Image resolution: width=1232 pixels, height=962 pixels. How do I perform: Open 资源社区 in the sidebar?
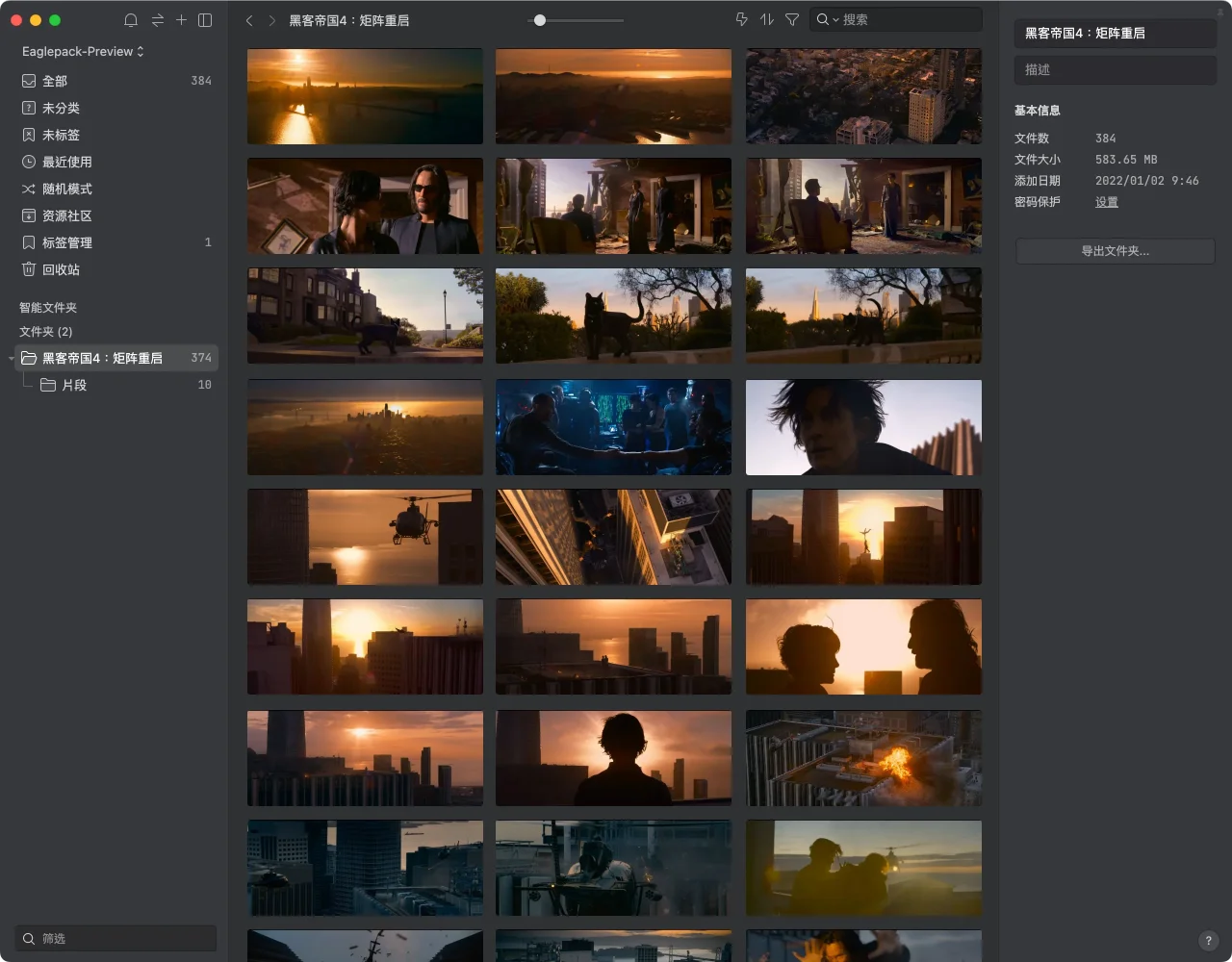point(116,215)
